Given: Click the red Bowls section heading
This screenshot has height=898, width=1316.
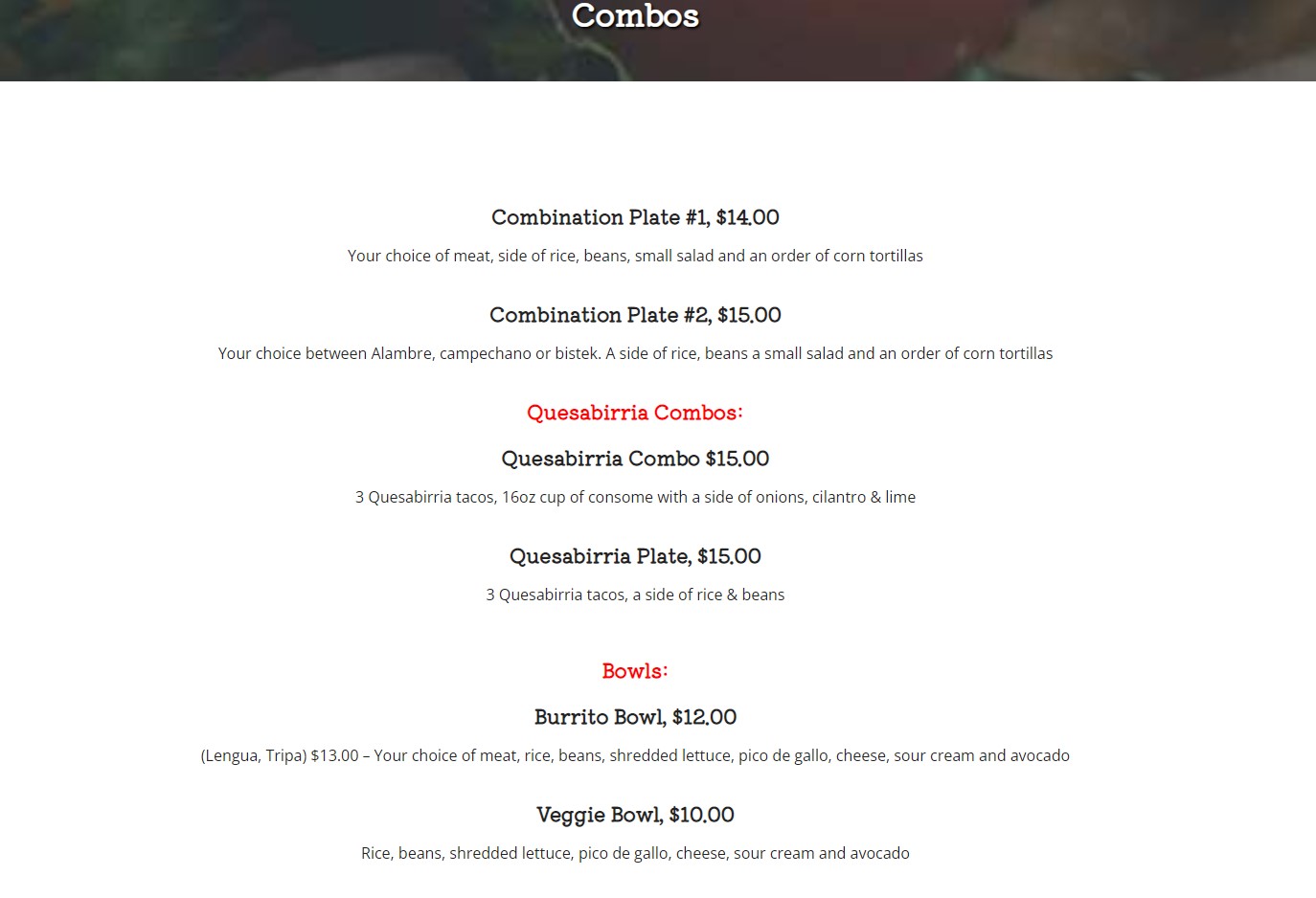Looking at the screenshot, I should (x=635, y=671).
